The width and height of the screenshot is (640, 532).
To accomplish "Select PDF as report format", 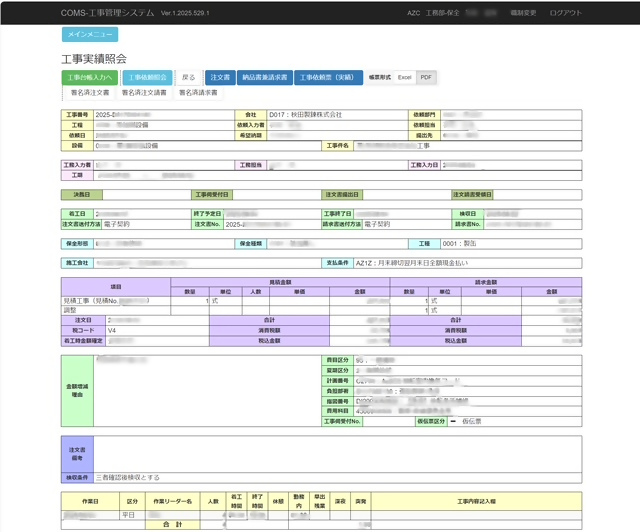I will pyautogui.click(x=425, y=77).
